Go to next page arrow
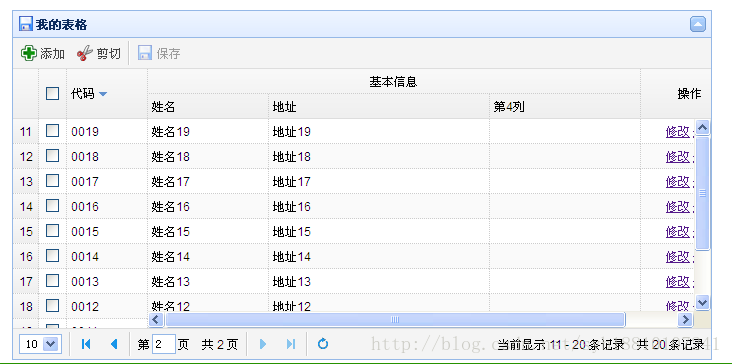This screenshot has height=364, width=732. 262,344
